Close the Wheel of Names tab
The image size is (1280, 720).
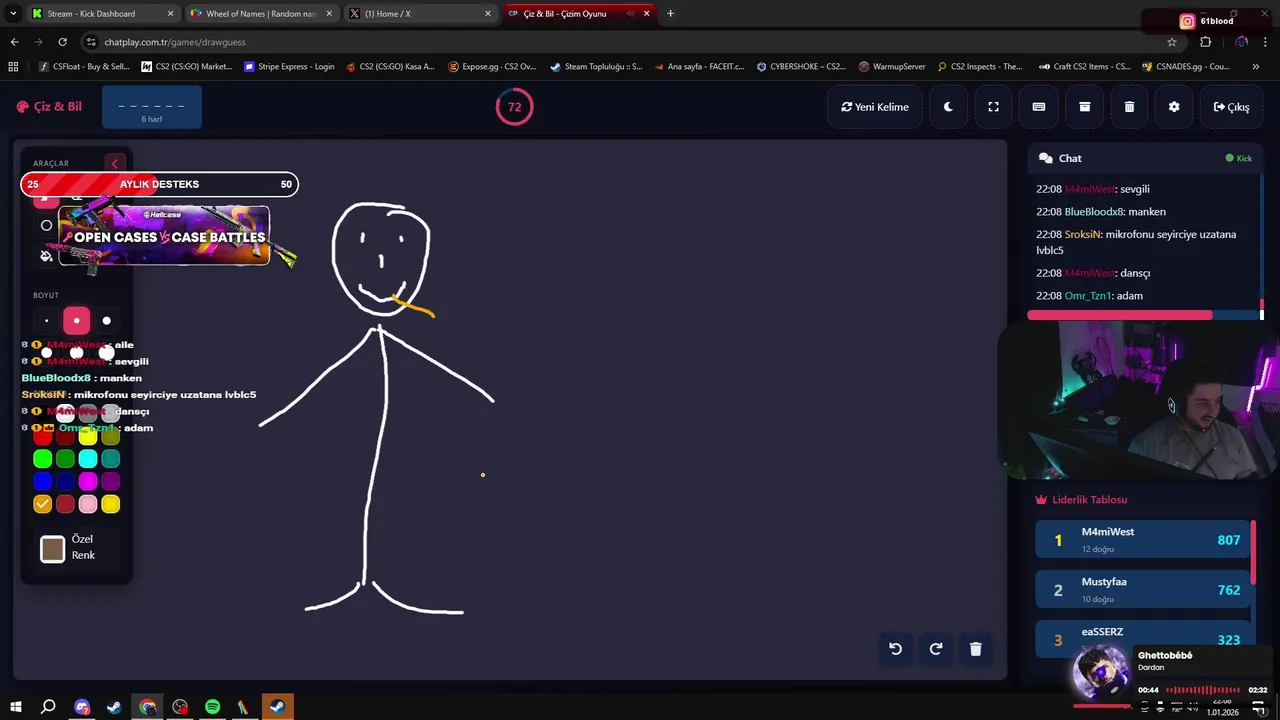pyautogui.click(x=329, y=14)
